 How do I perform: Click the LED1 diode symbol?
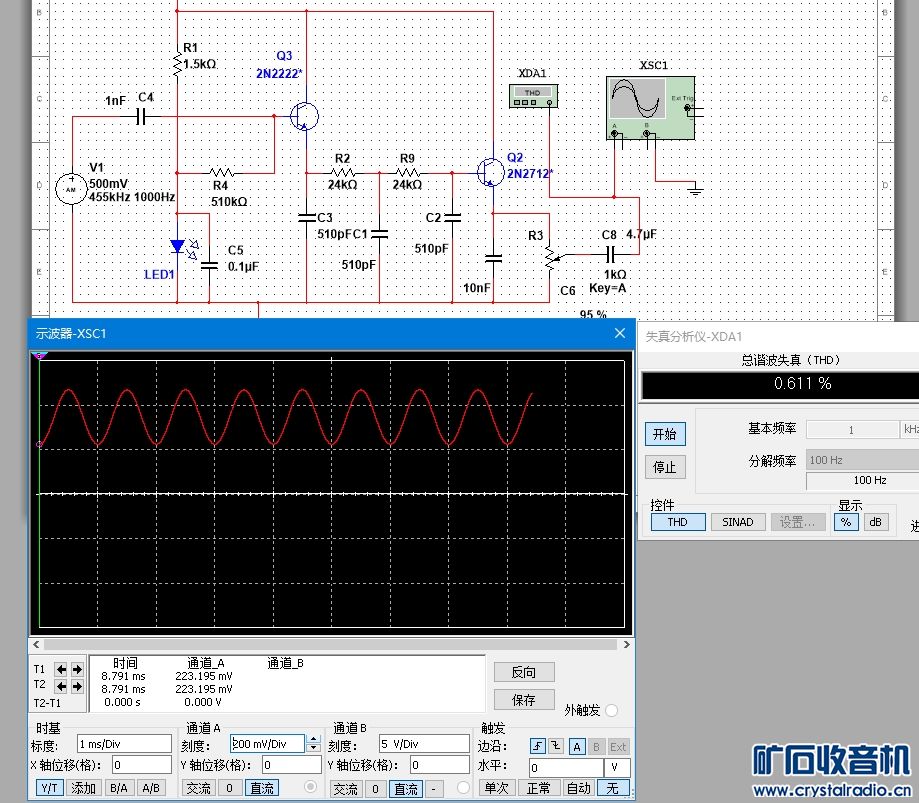point(178,246)
